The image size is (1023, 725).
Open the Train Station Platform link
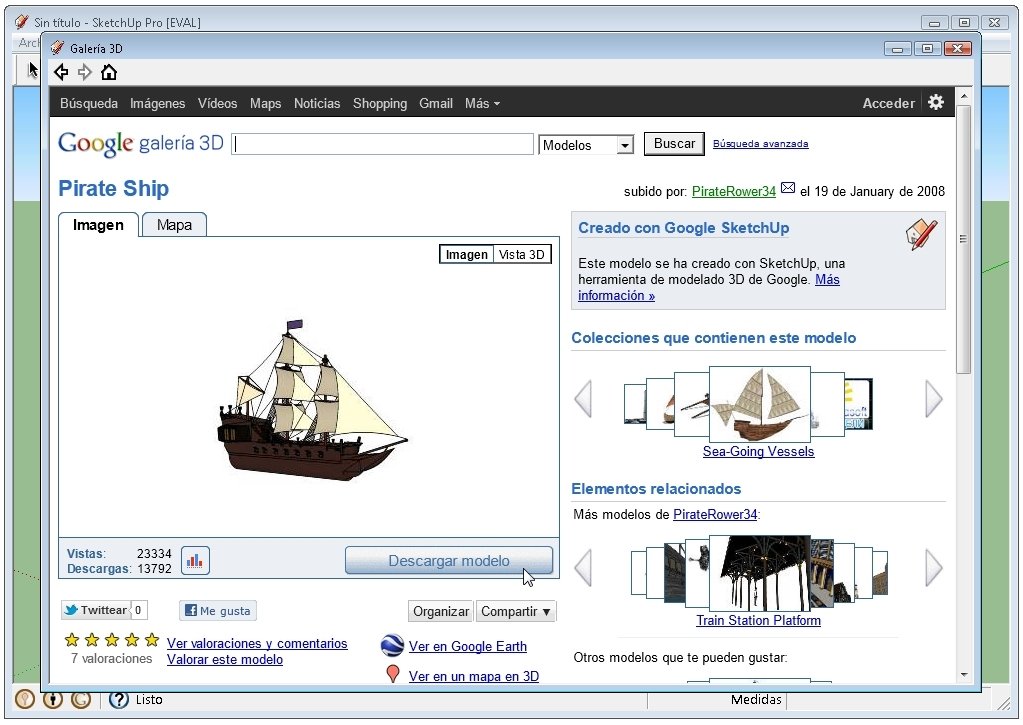tap(758, 621)
